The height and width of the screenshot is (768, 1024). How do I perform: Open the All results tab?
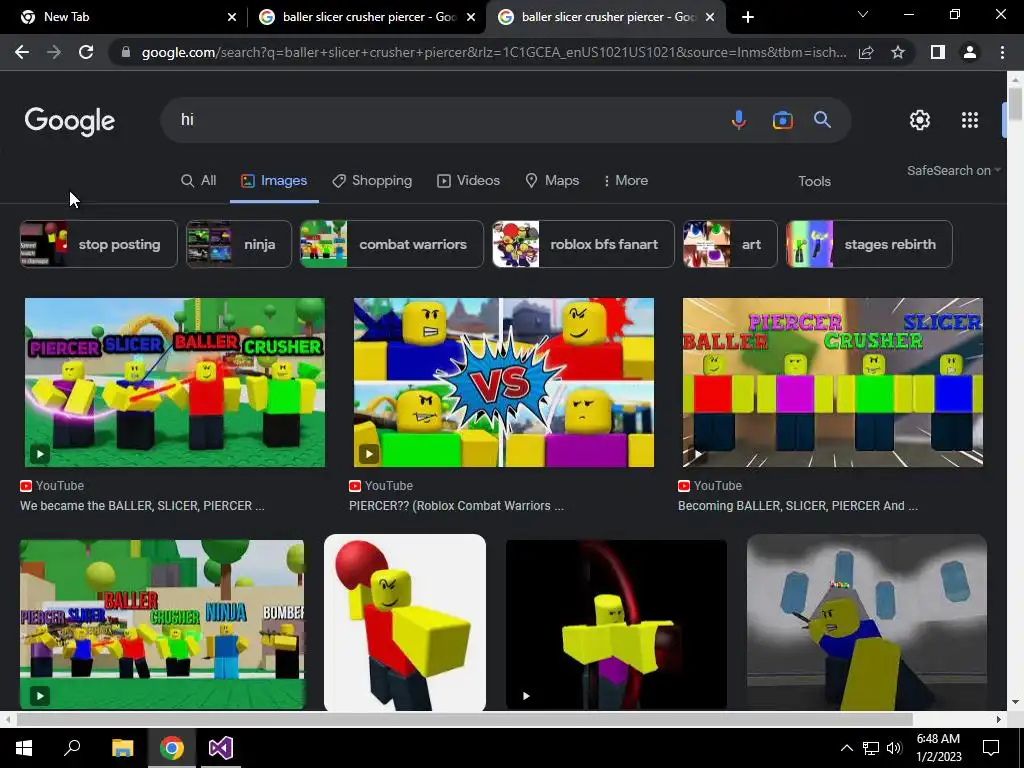point(199,181)
